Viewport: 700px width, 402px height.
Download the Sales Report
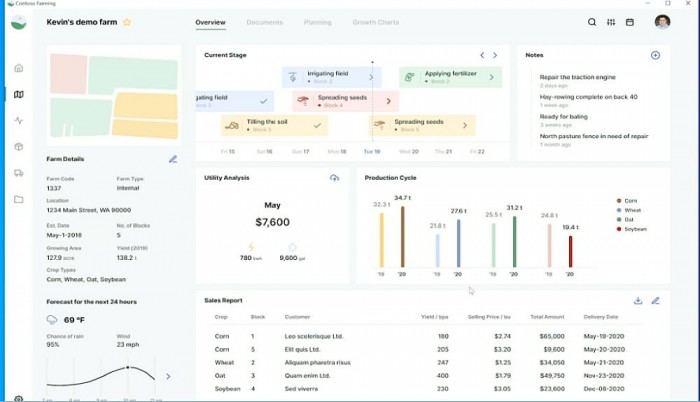click(x=638, y=300)
